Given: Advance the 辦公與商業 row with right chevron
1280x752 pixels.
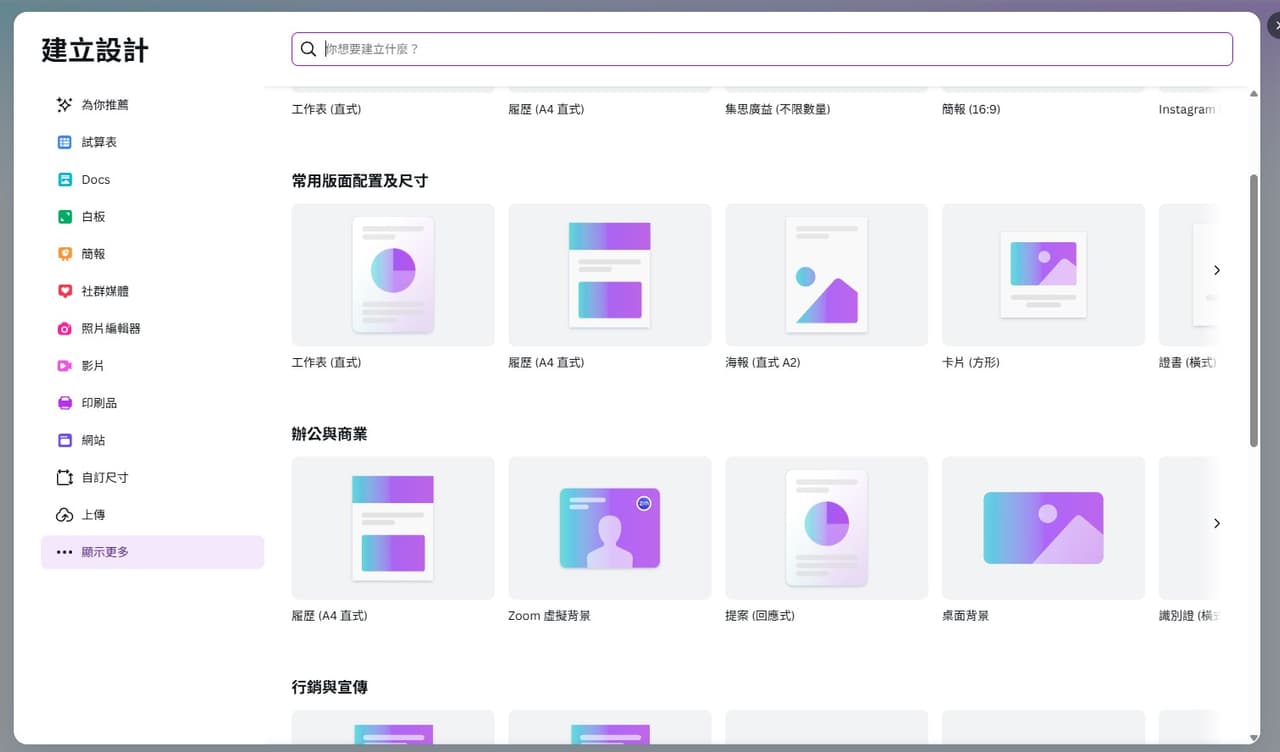Looking at the screenshot, I should tap(1216, 523).
